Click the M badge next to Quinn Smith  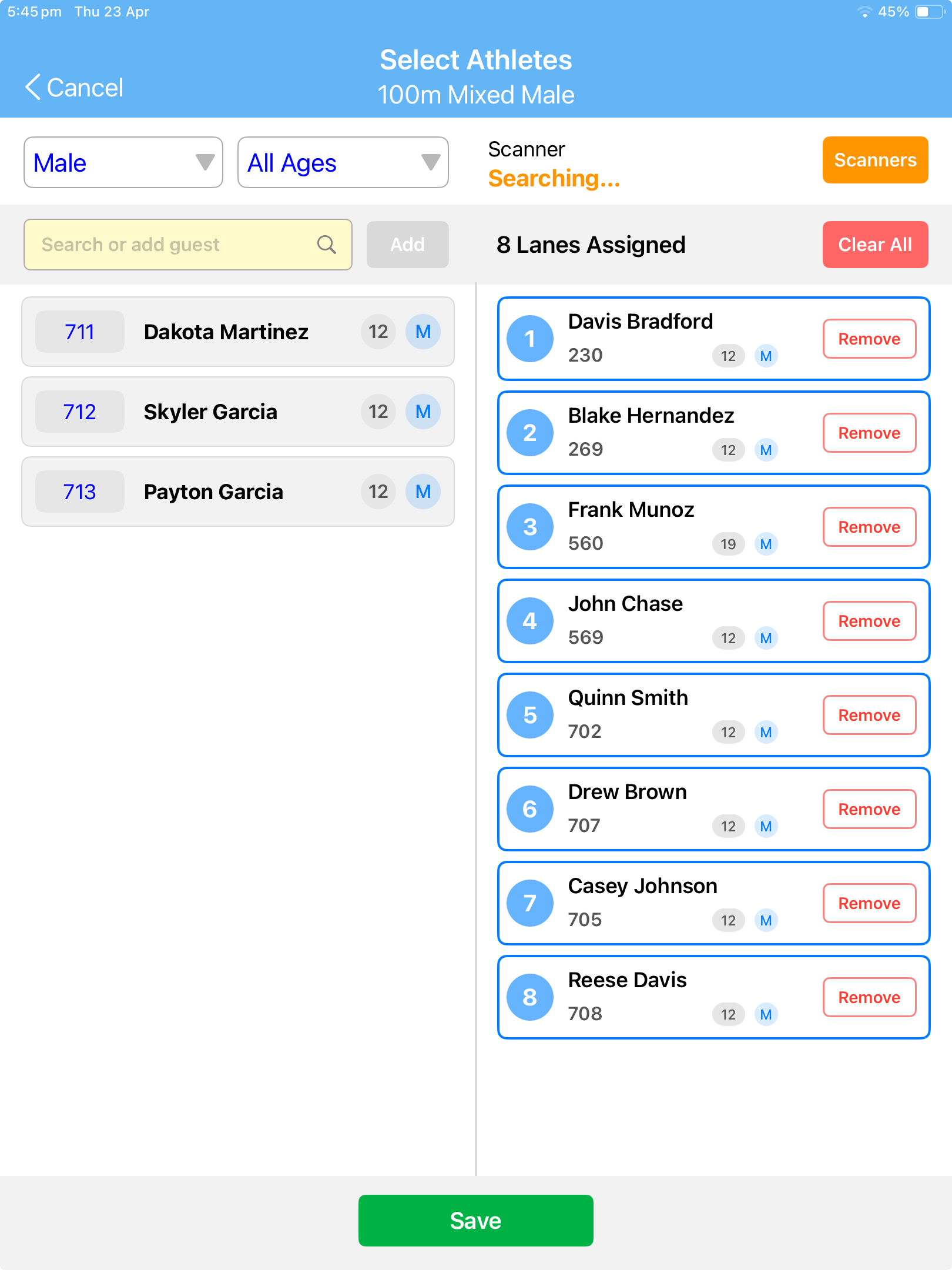tap(766, 732)
